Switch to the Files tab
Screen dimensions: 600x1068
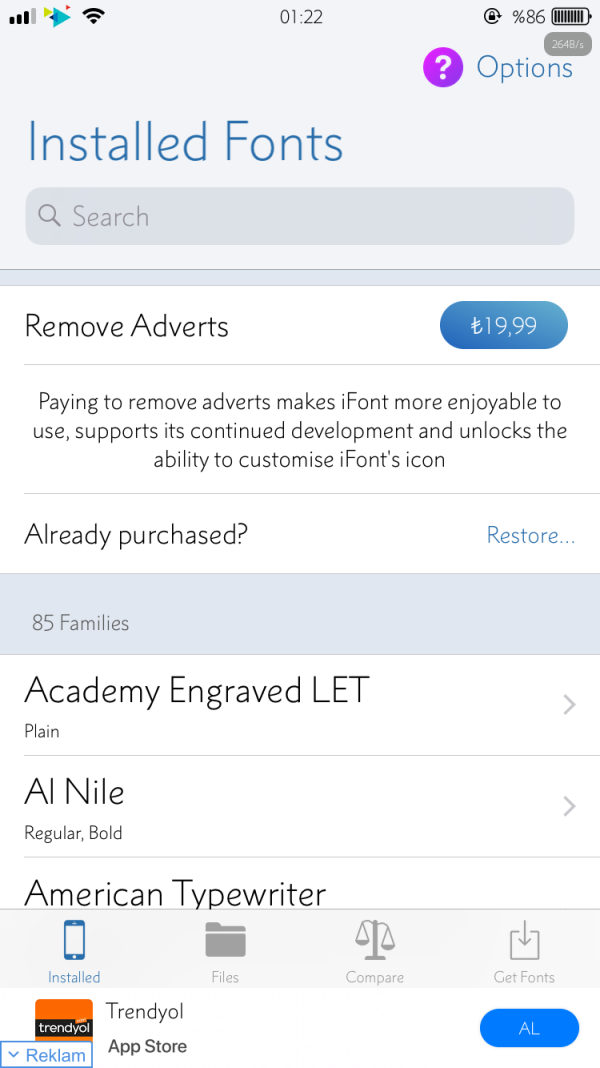[225, 951]
